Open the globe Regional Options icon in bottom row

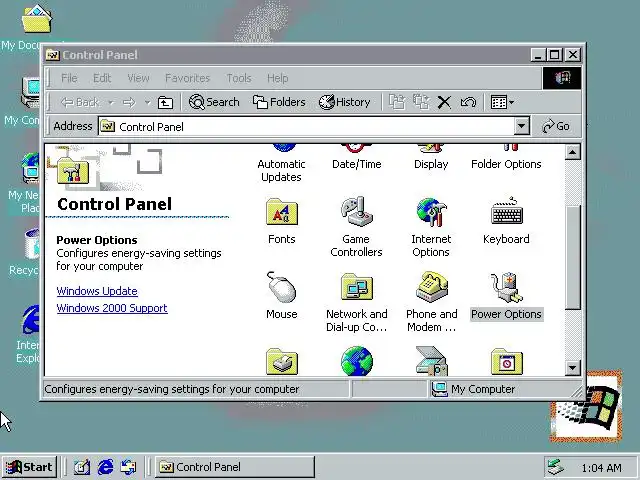356,361
